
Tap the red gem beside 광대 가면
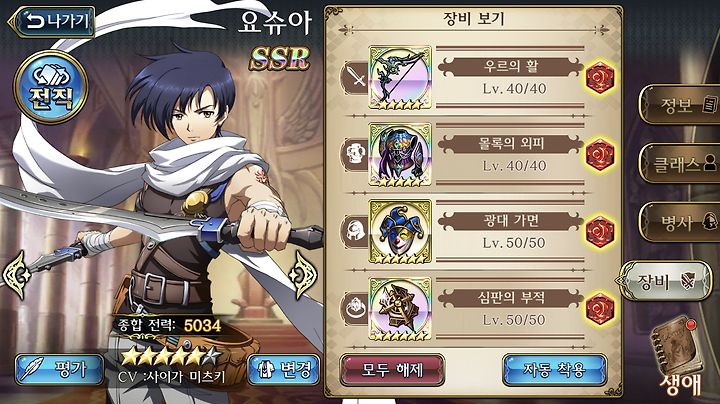click(x=600, y=232)
